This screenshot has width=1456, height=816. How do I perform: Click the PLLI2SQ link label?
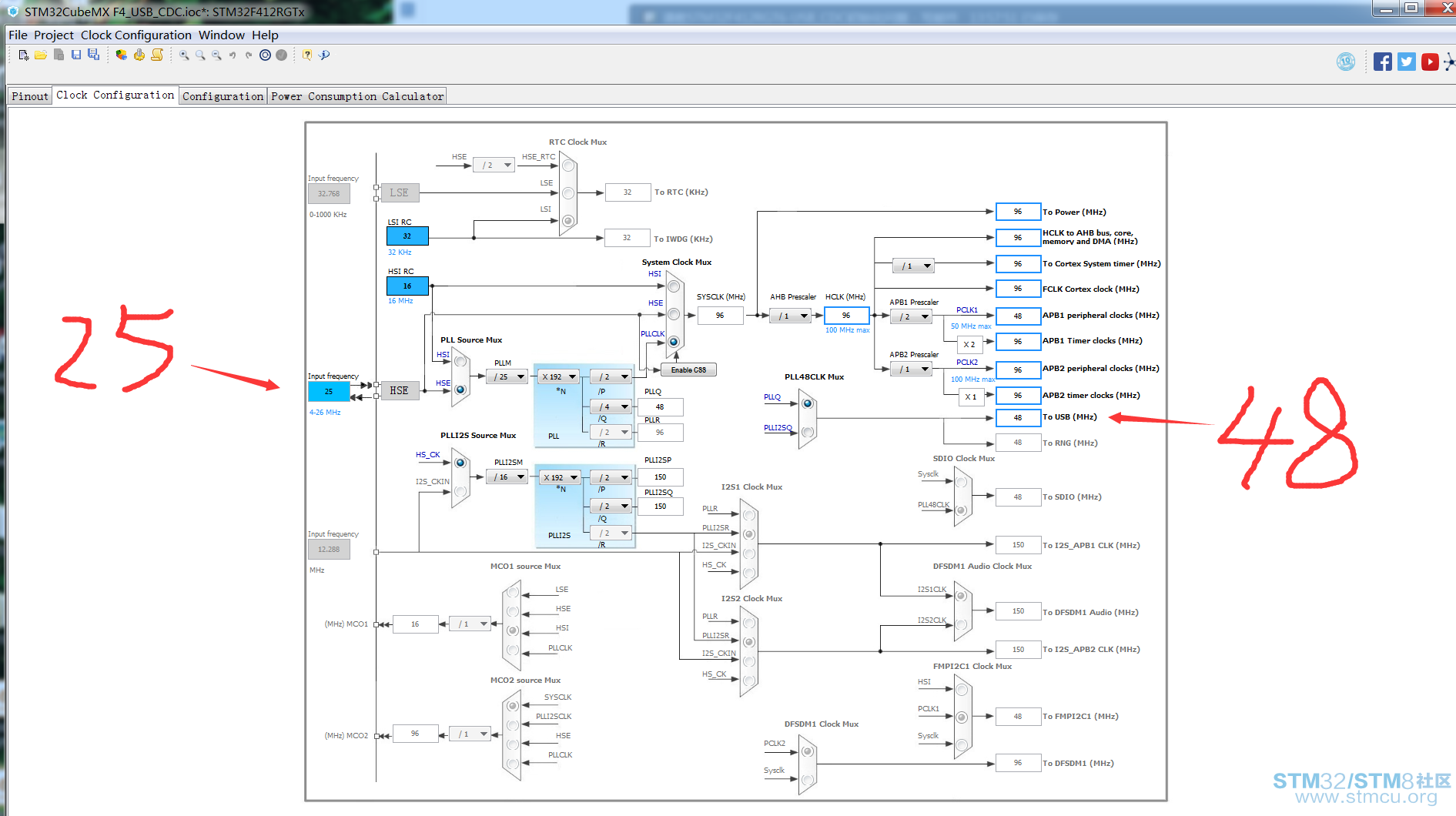[x=778, y=428]
